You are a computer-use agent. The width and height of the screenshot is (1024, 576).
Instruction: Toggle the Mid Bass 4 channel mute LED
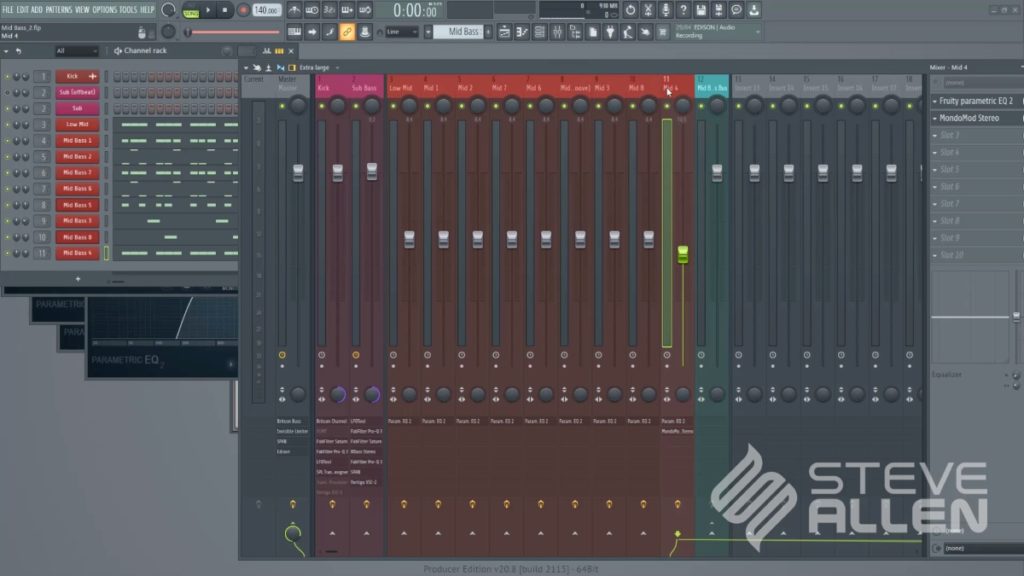(7, 253)
